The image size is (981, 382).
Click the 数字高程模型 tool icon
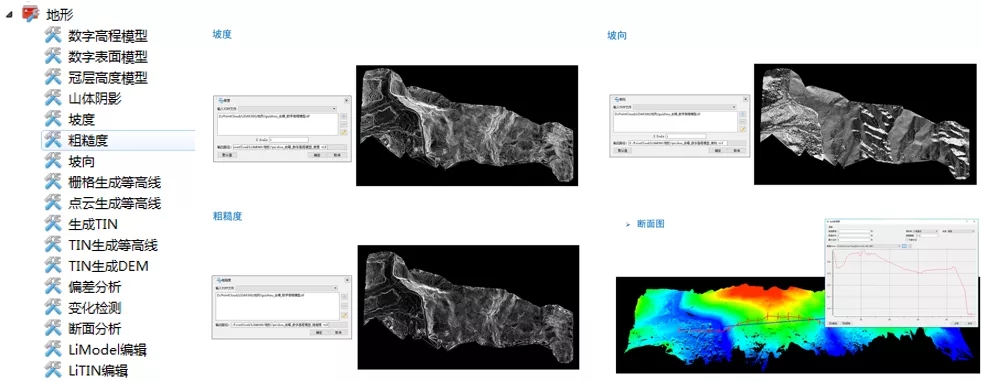click(x=53, y=36)
